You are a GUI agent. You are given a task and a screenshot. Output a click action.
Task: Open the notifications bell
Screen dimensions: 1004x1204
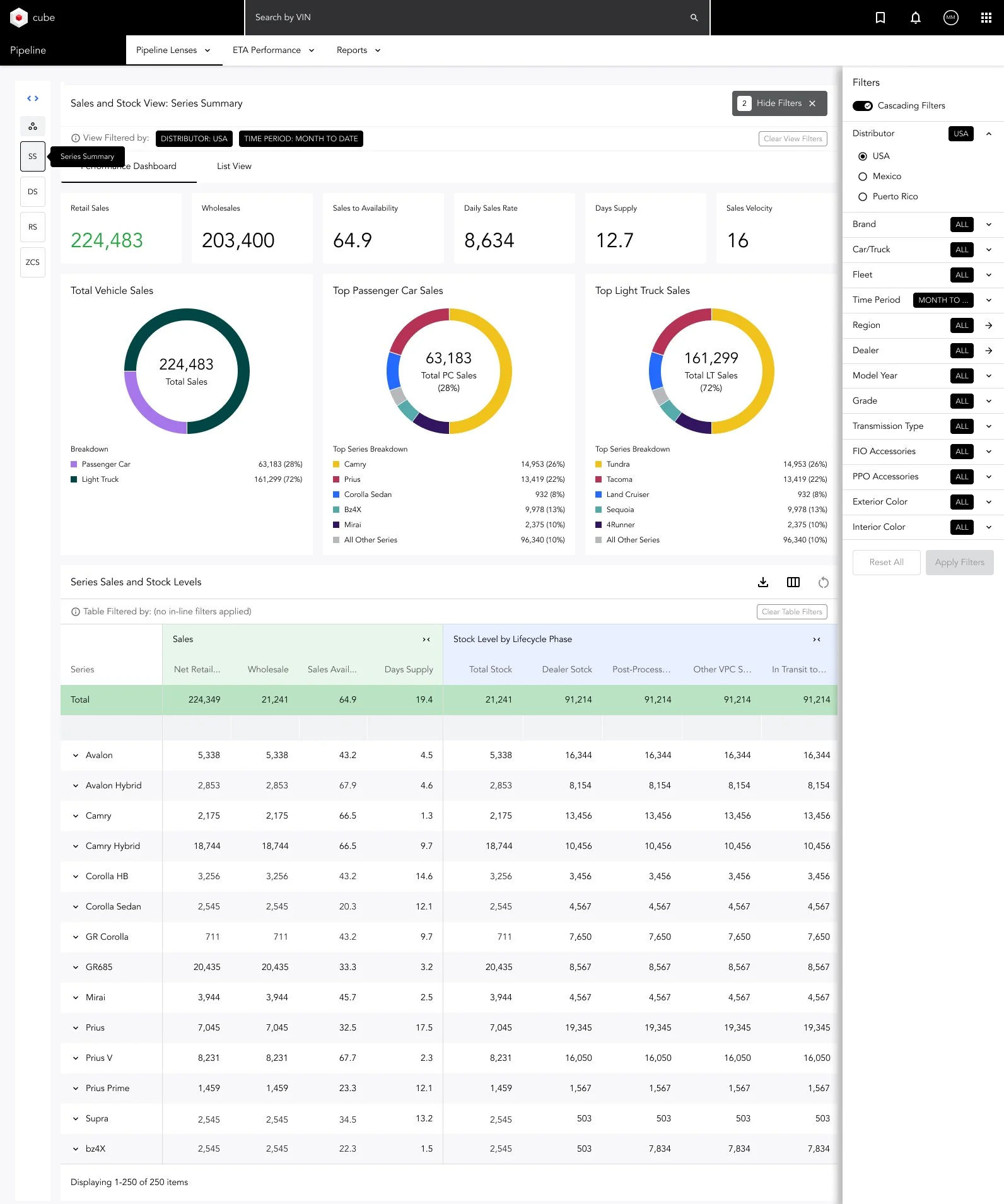pos(916,18)
